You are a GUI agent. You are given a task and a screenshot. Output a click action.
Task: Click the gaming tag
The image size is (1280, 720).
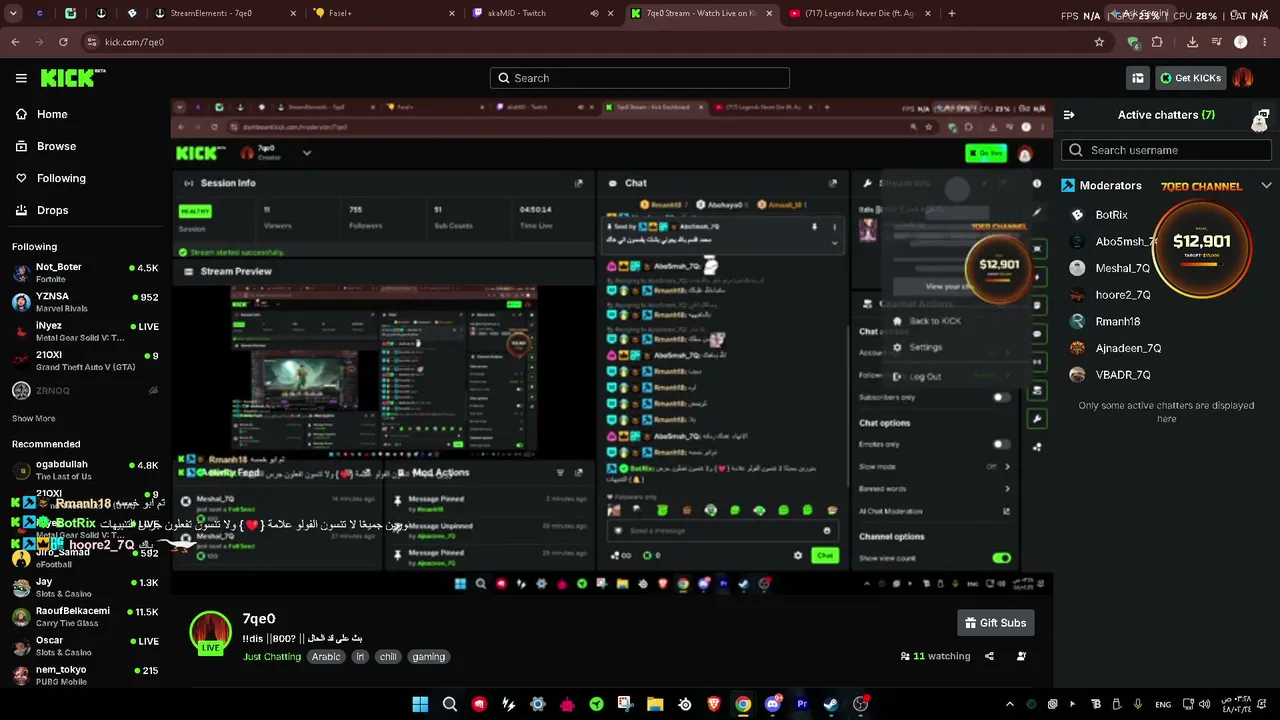[x=428, y=657]
